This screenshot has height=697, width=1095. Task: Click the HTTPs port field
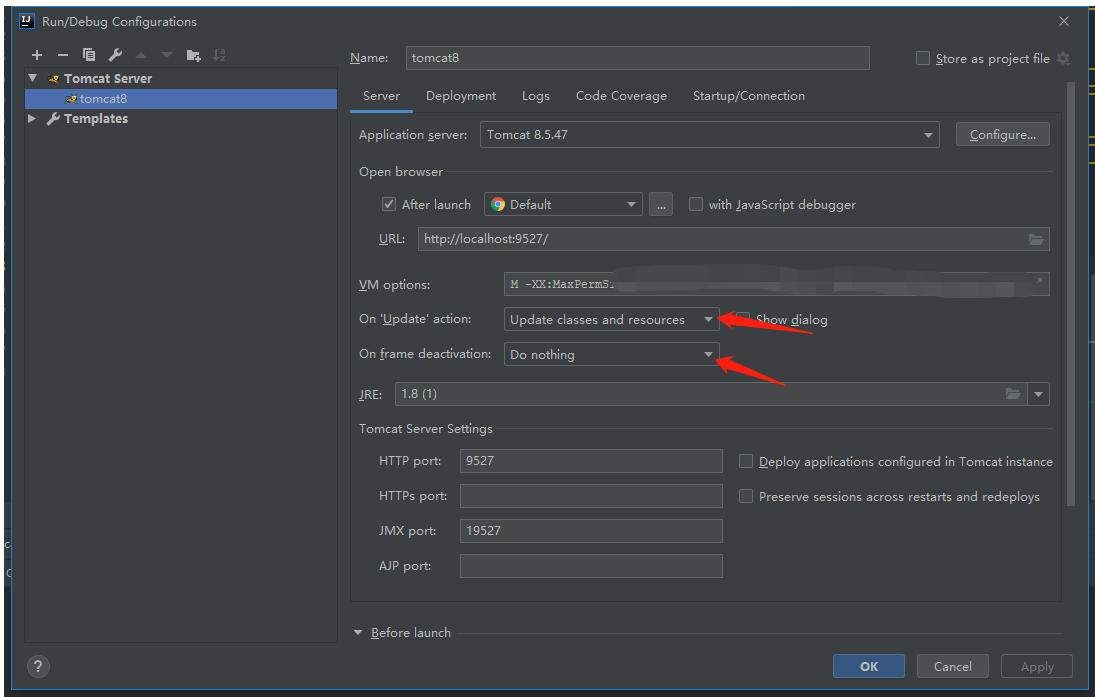(x=591, y=496)
